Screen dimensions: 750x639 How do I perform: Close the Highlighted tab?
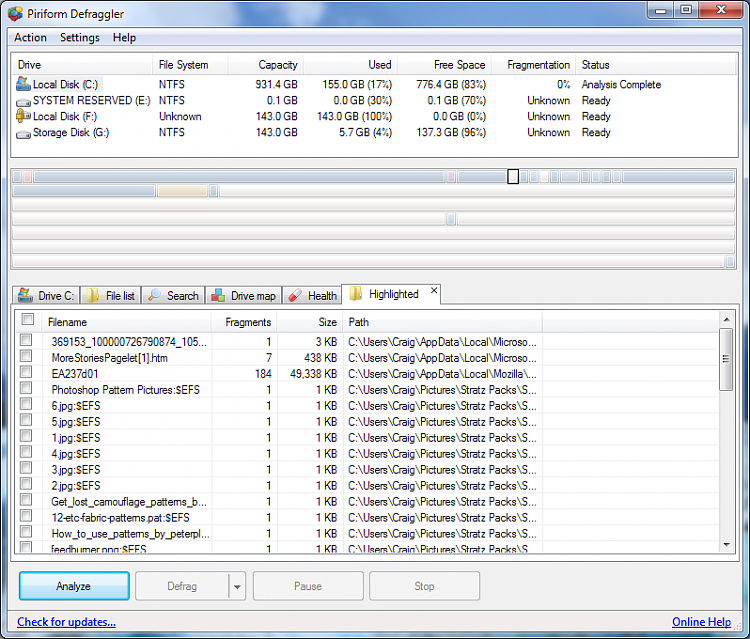[x=434, y=290]
